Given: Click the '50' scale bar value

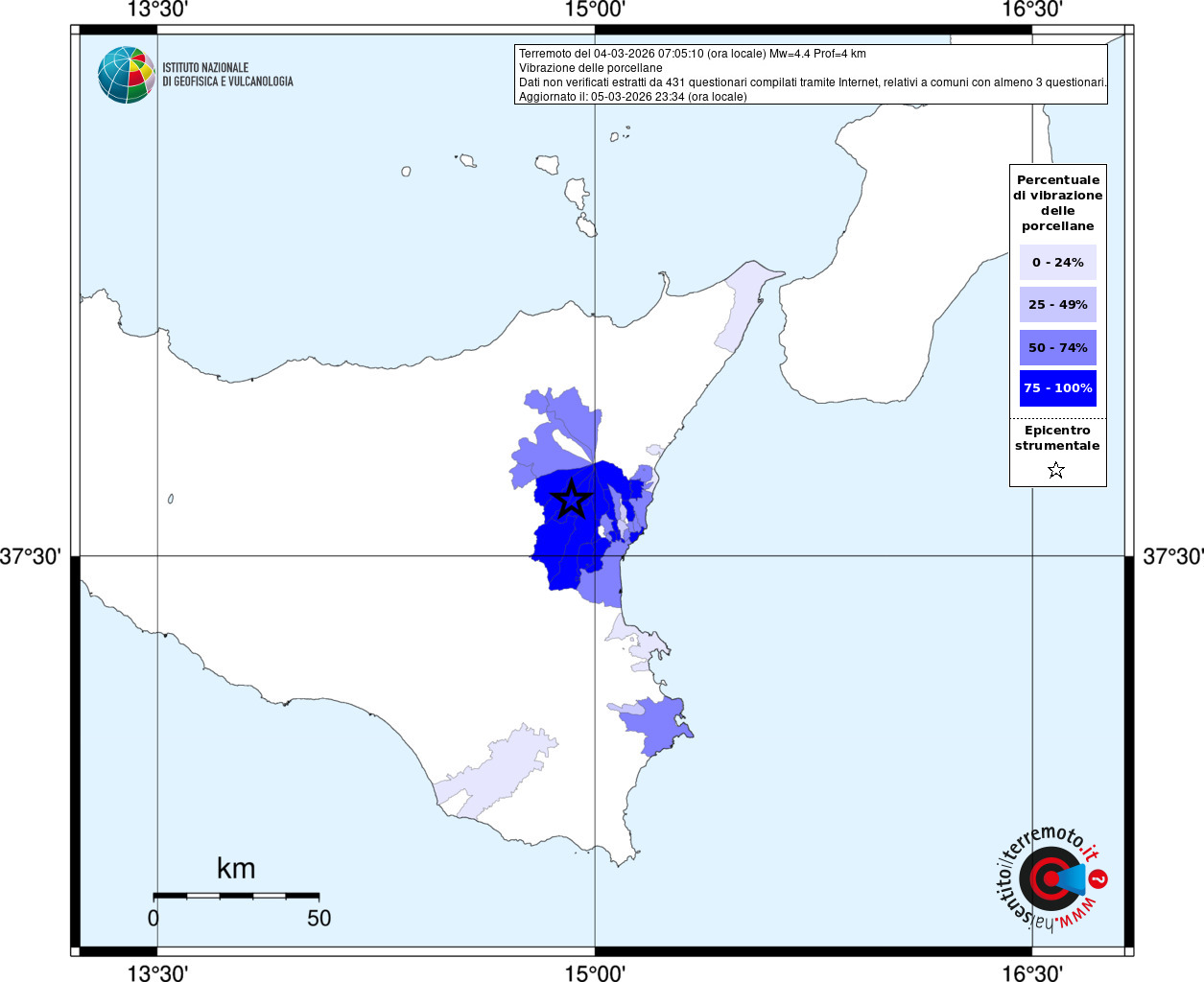Looking at the screenshot, I should pyautogui.click(x=319, y=918).
